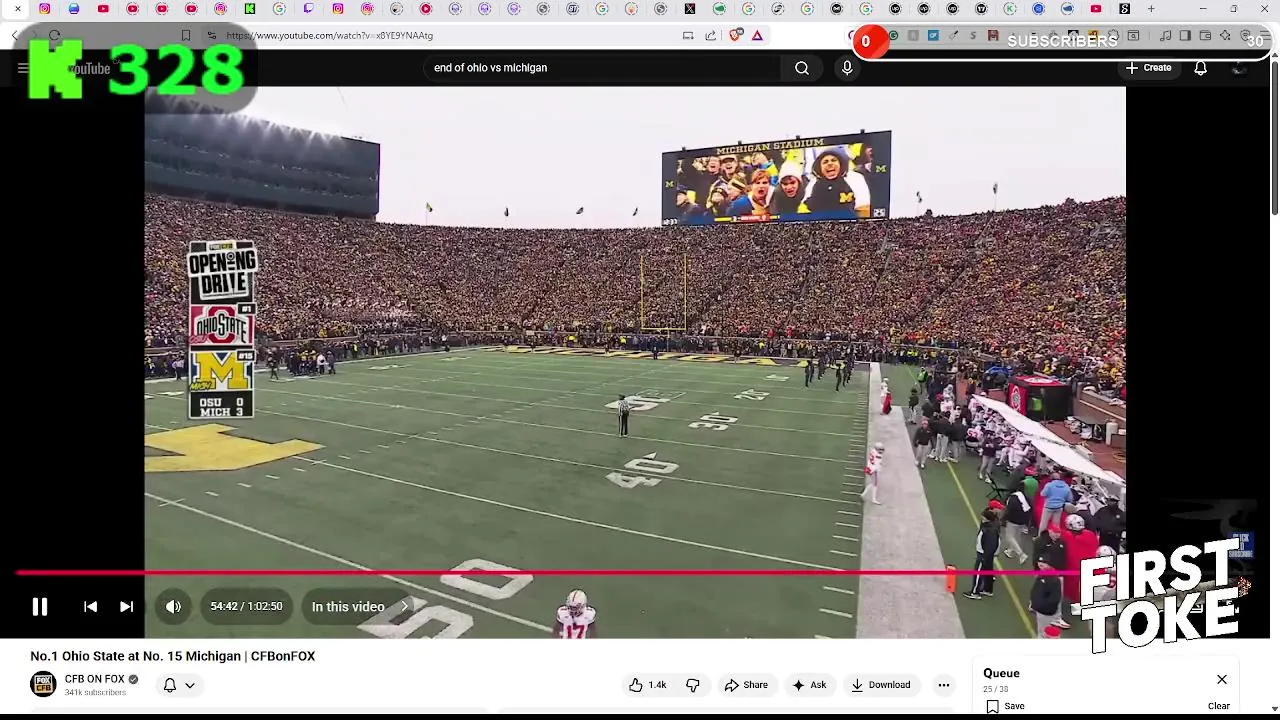Switch to the X (Twitter) browser tab

pos(690,9)
